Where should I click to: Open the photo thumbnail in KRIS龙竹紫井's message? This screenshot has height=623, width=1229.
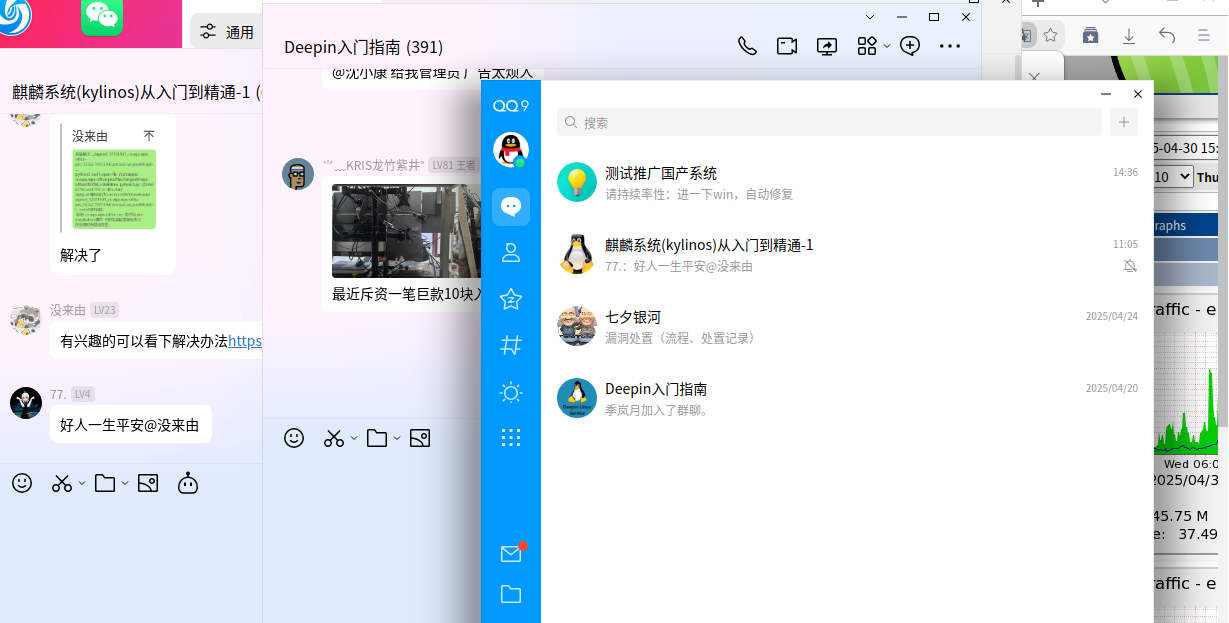point(405,231)
